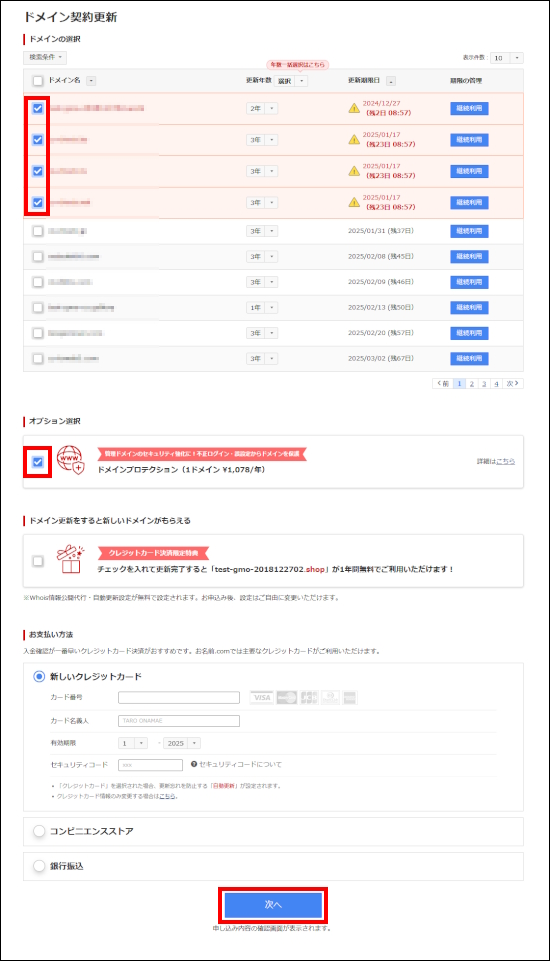Image resolution: width=550 pixels, height=961 pixels.
Task: Open the year dropdown in the 2025/02/20 row
Action: point(262,333)
